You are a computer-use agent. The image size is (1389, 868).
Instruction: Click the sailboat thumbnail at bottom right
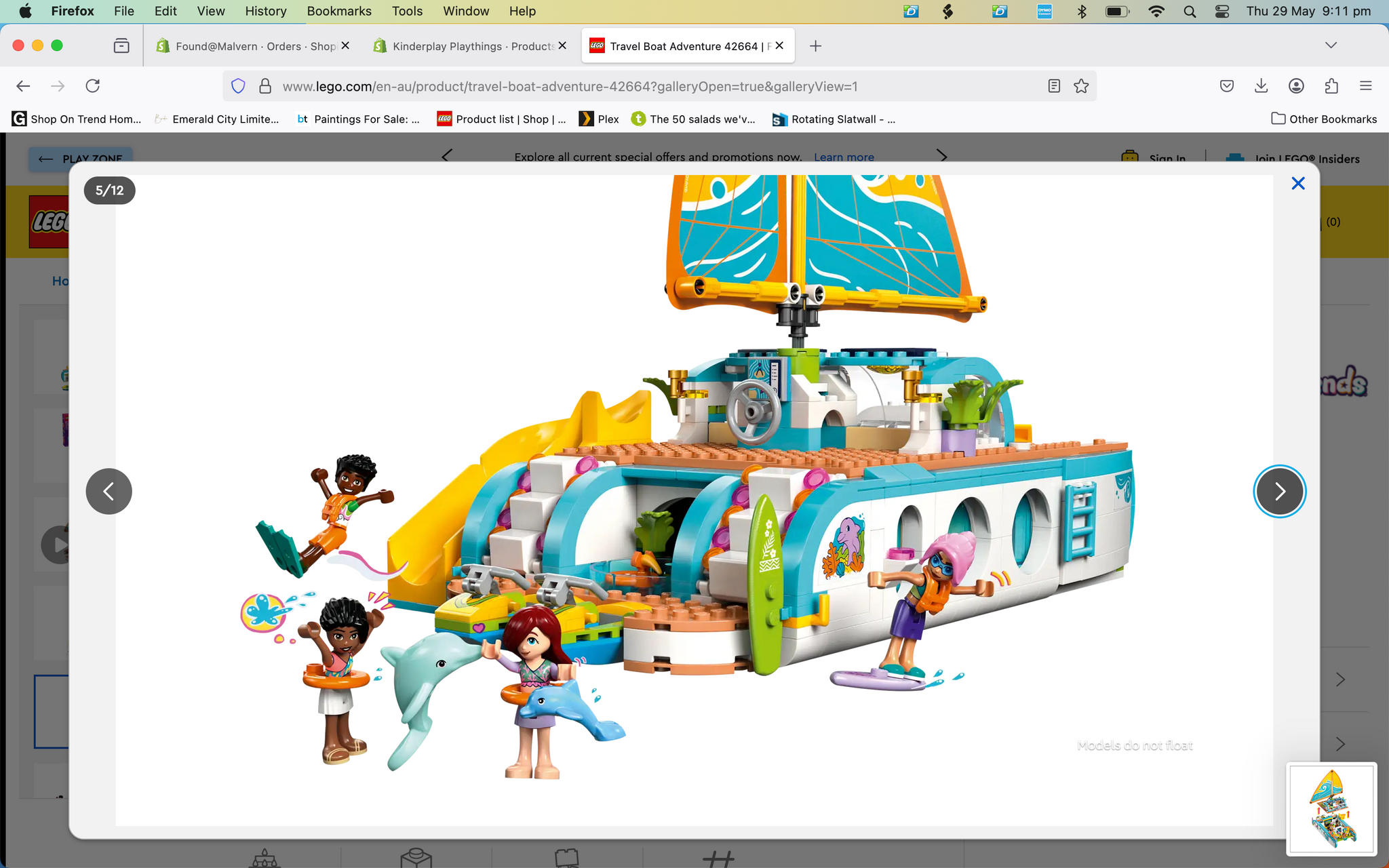coord(1331,808)
